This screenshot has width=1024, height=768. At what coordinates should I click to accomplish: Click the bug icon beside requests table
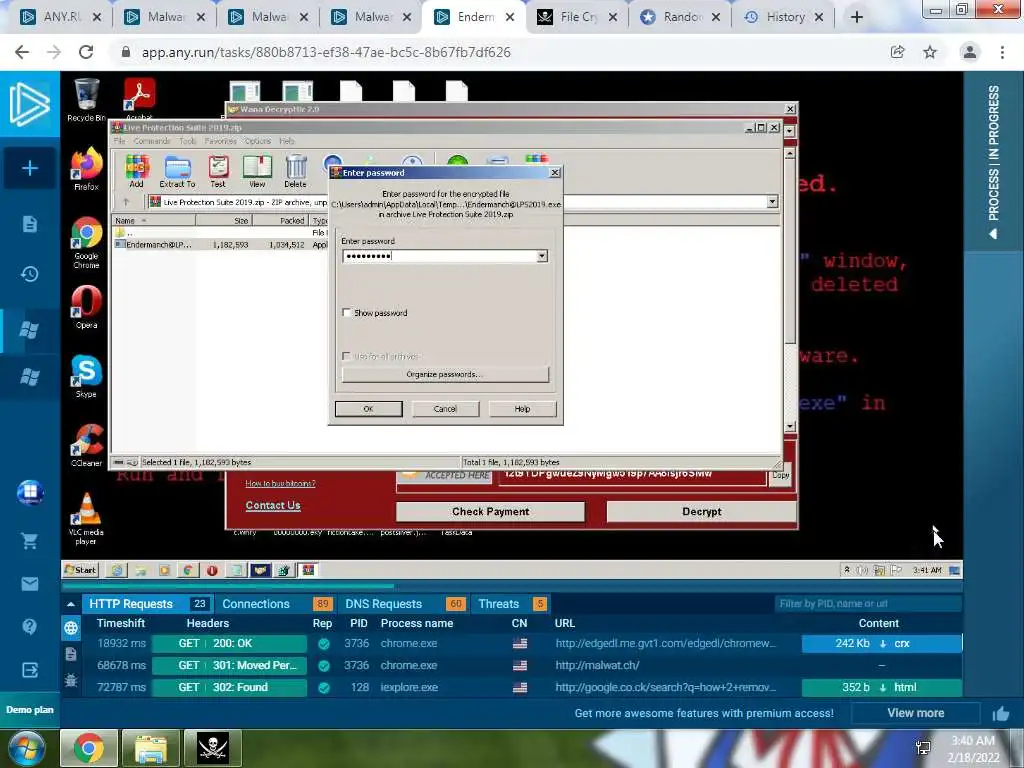(71, 680)
